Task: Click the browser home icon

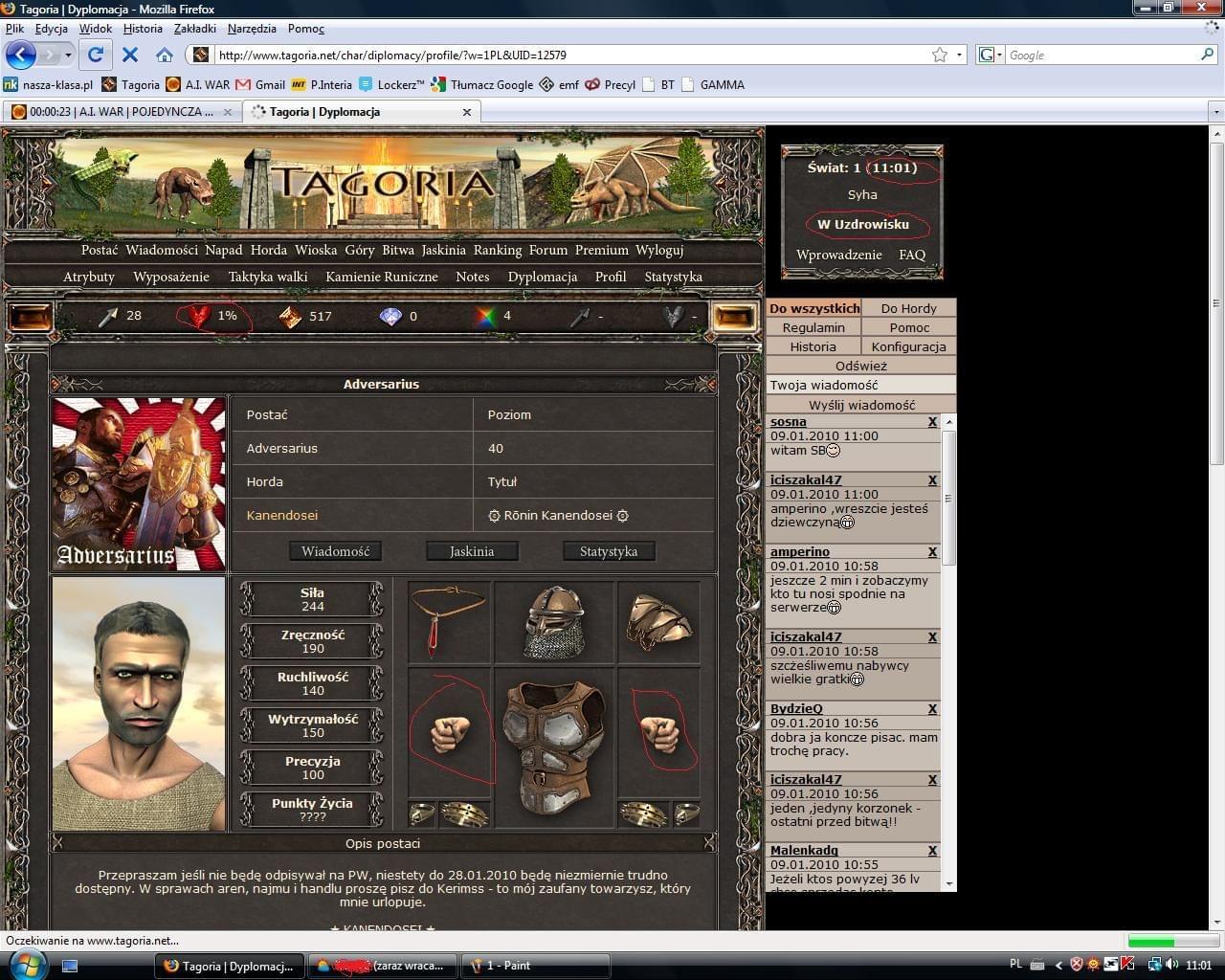Action: point(165,55)
